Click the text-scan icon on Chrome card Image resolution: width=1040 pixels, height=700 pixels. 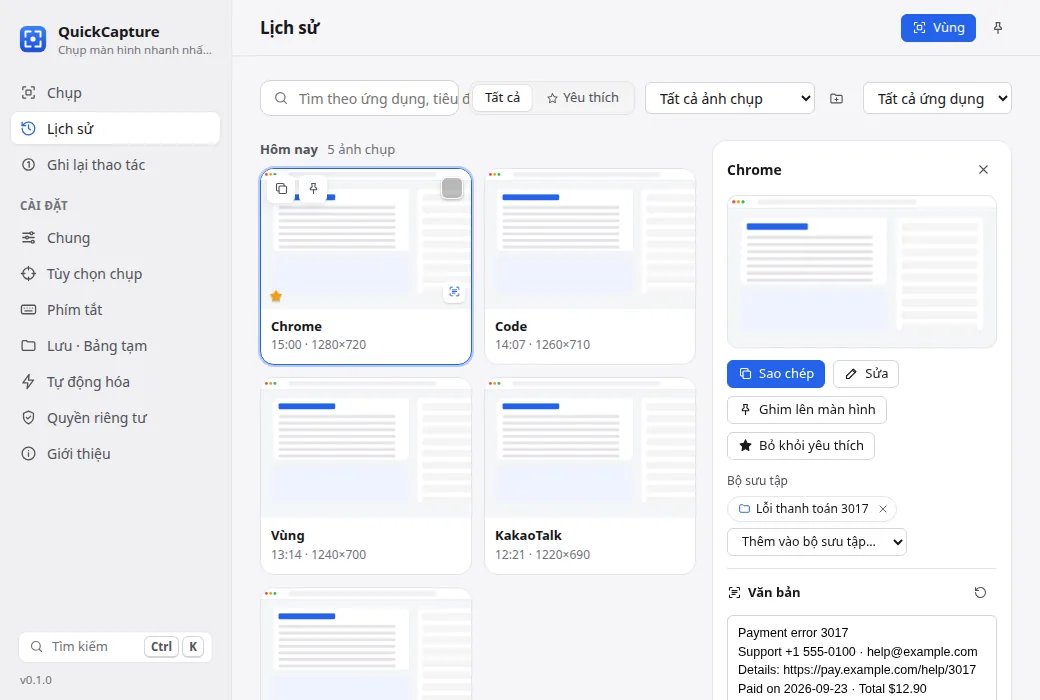454,292
